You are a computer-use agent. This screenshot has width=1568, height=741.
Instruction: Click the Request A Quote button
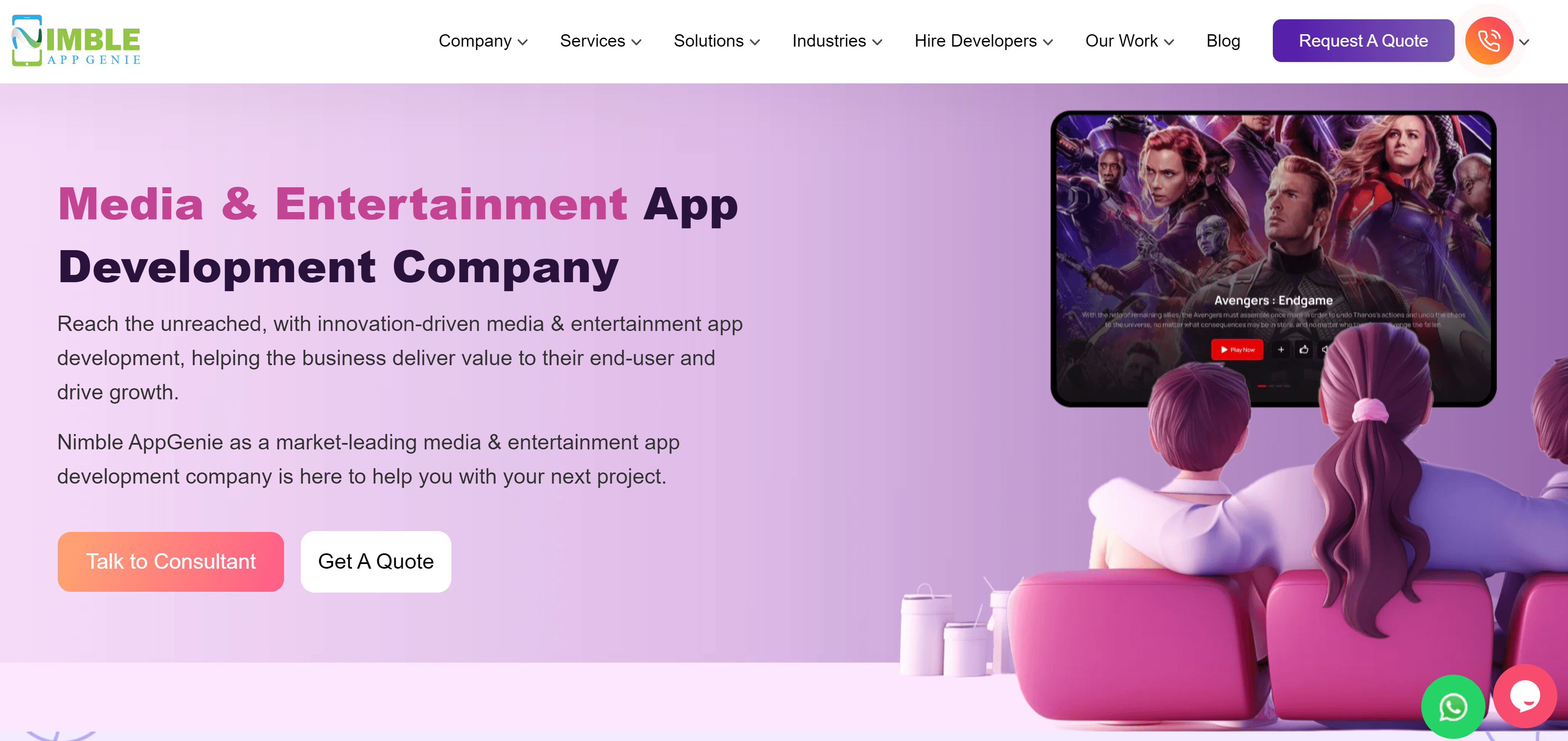click(x=1363, y=41)
